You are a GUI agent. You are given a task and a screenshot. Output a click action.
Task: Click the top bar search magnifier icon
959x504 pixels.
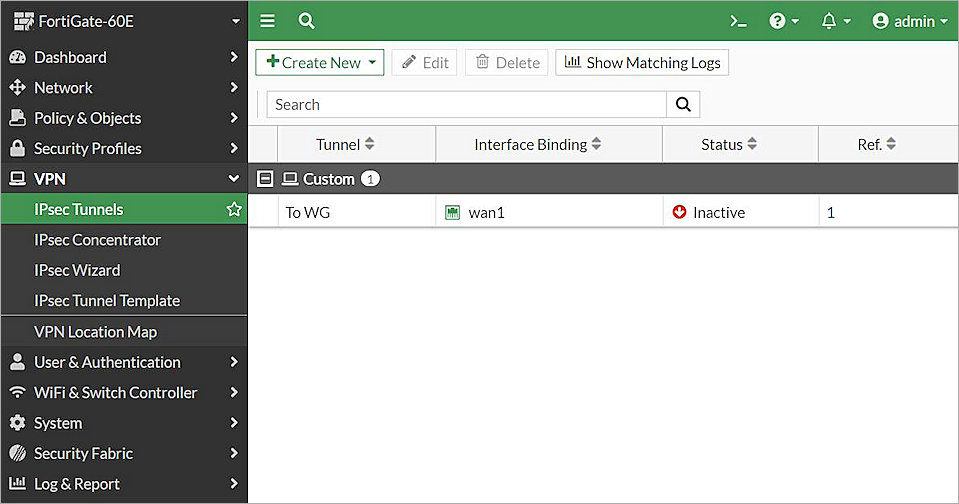[306, 21]
